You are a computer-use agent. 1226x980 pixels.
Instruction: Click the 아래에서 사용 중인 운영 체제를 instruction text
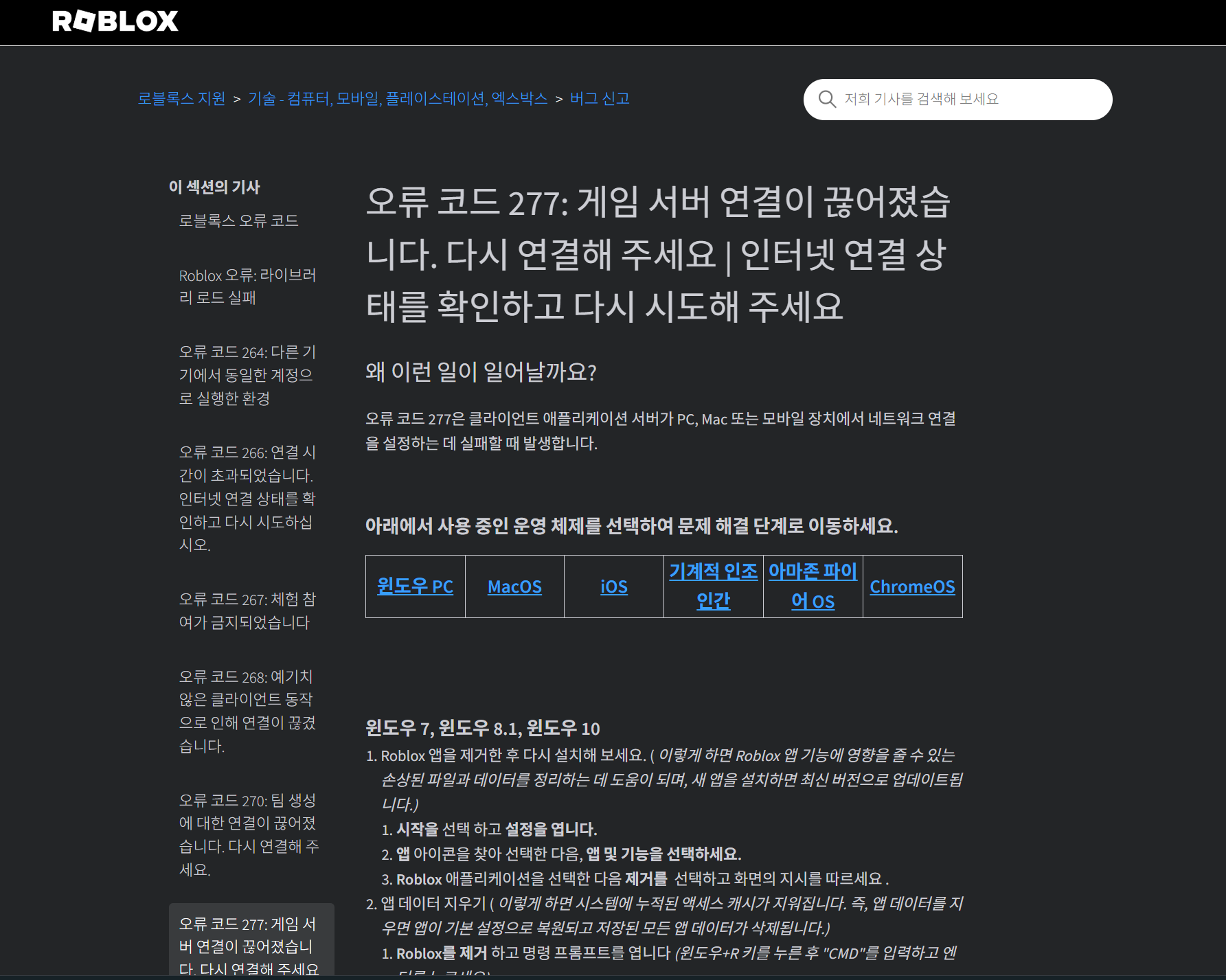[632, 526]
